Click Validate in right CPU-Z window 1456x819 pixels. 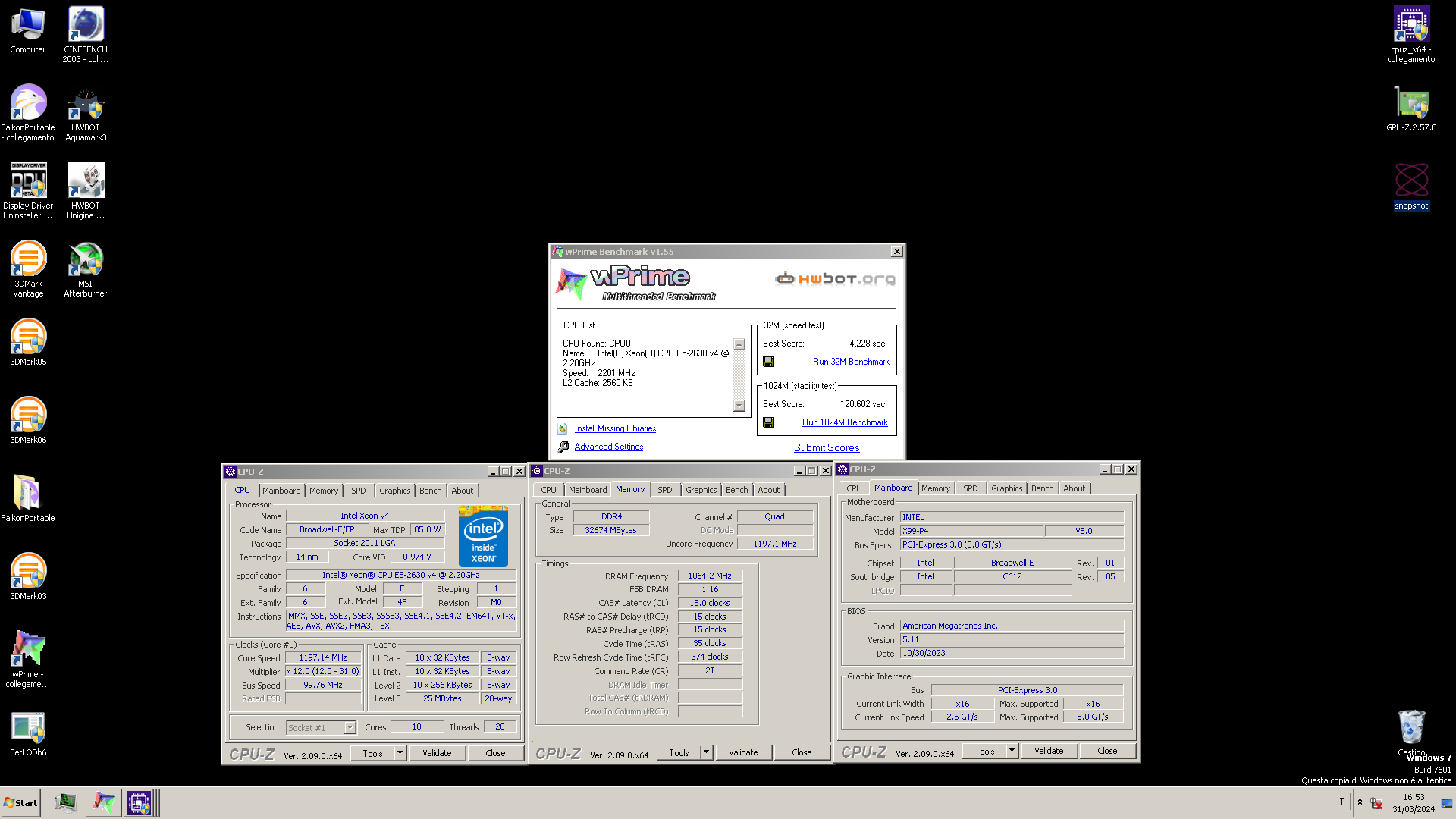(x=1049, y=751)
